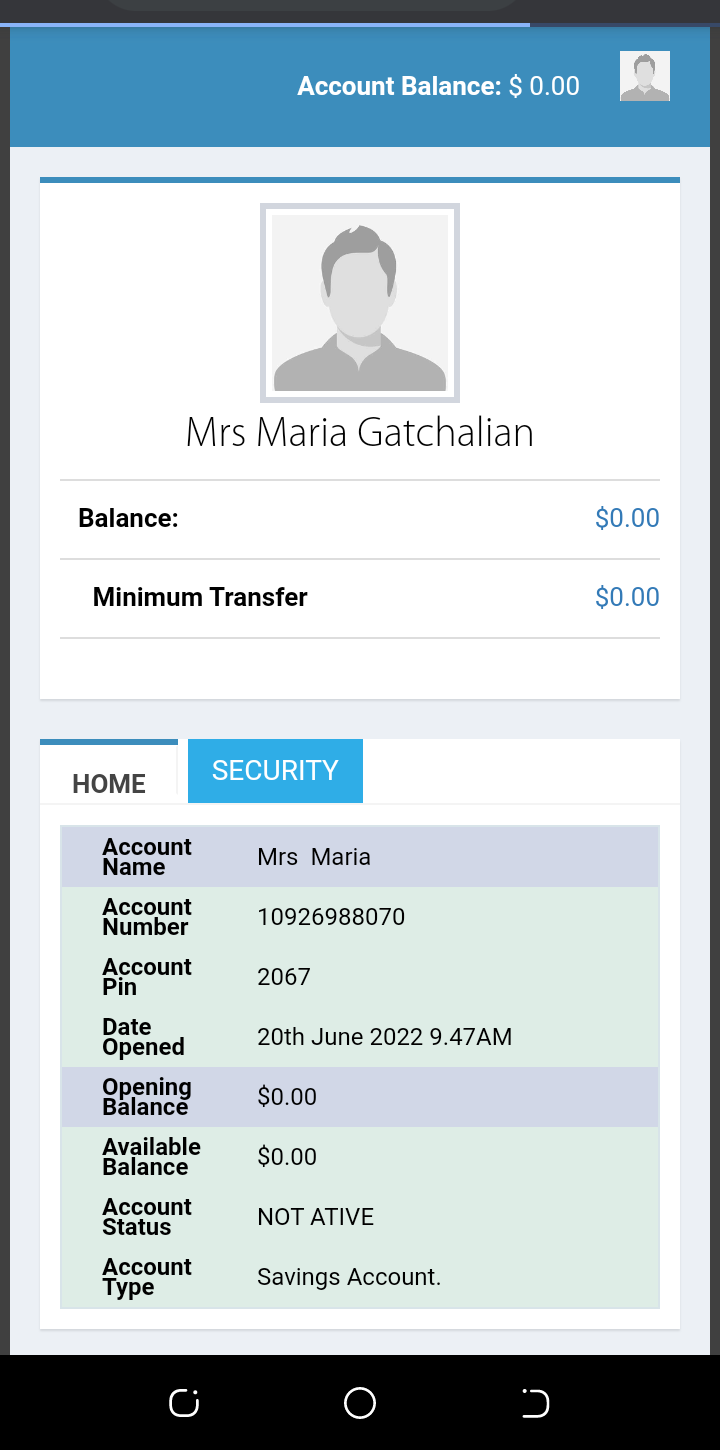The height and width of the screenshot is (1450, 720).
Task: Tap the Minimum Transfer label
Action: tap(200, 597)
